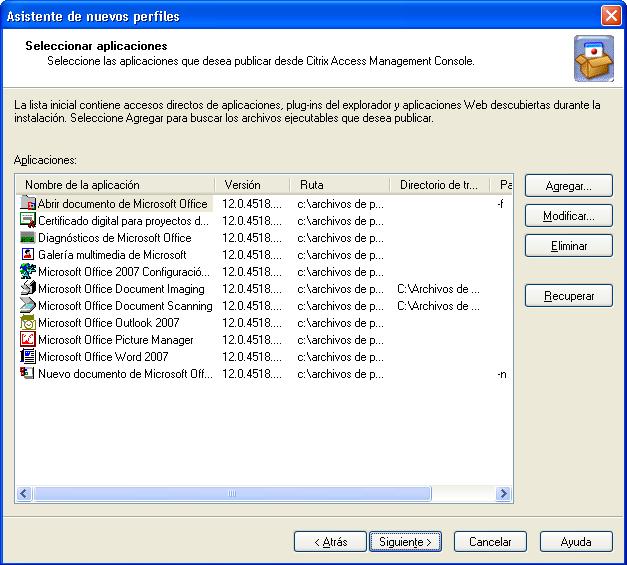The image size is (627, 565).
Task: Click the horizontal scrollbar thumb
Action: tap(232, 493)
